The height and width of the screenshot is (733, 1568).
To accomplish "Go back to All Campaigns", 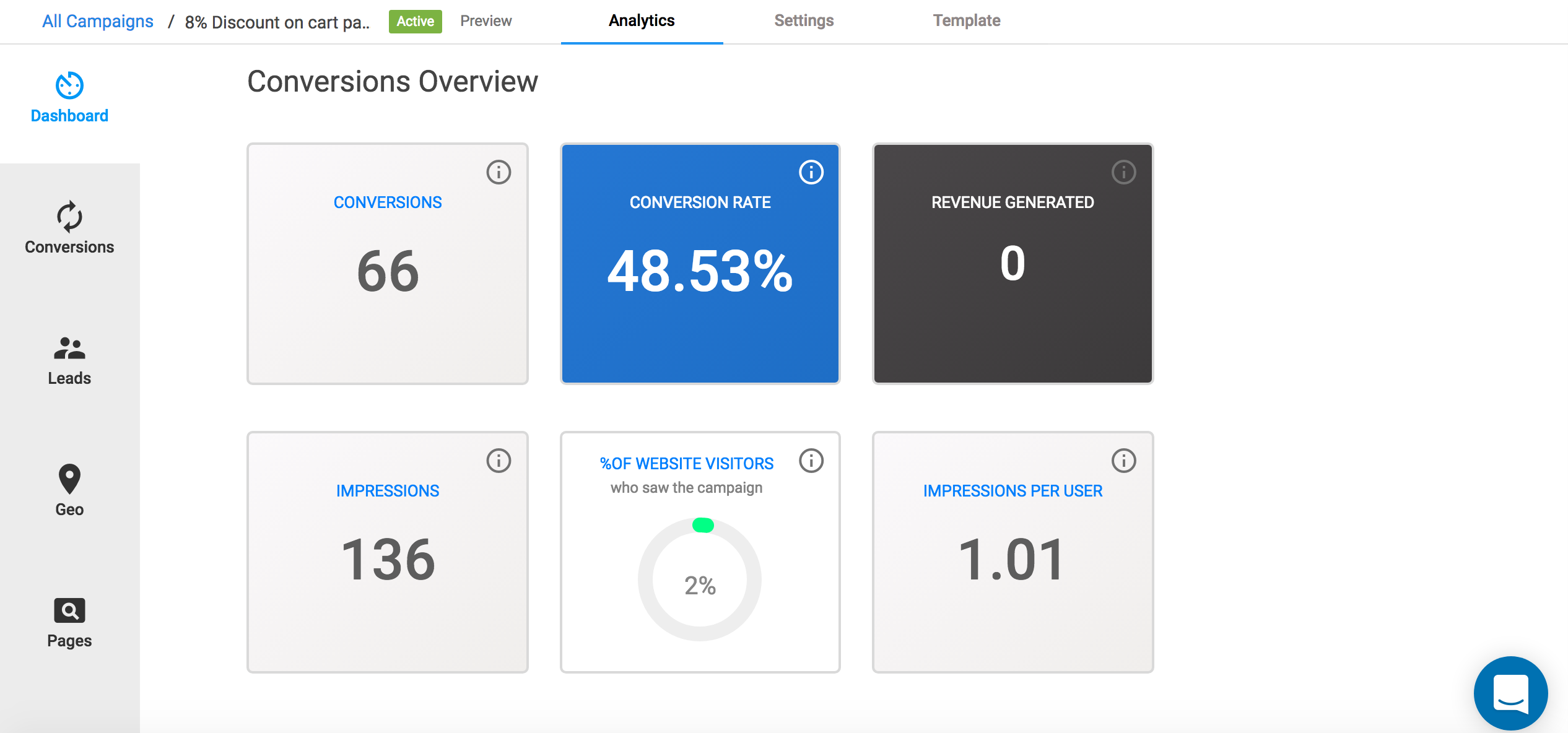I will pyautogui.click(x=98, y=21).
